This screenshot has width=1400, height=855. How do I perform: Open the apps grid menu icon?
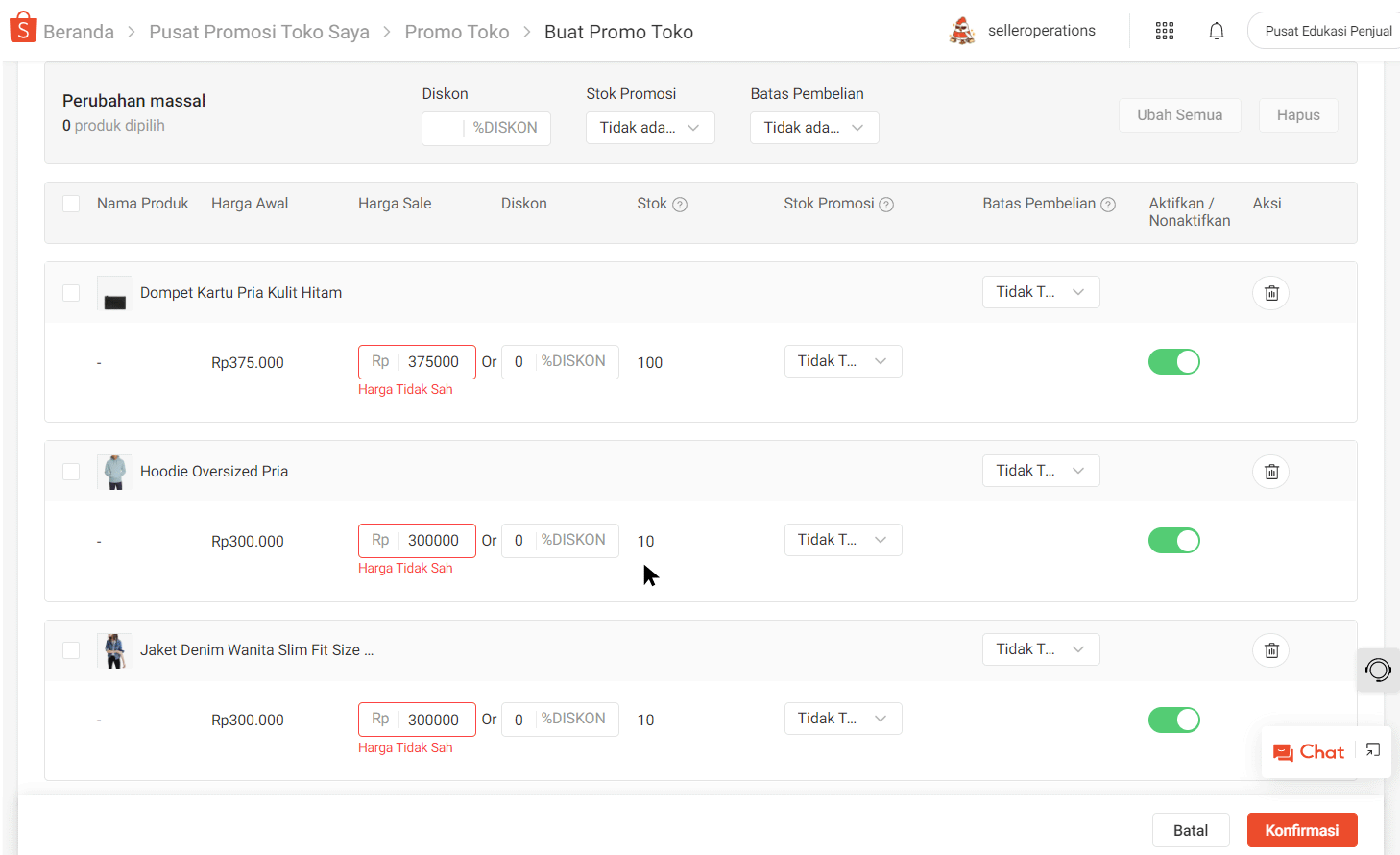tap(1165, 31)
